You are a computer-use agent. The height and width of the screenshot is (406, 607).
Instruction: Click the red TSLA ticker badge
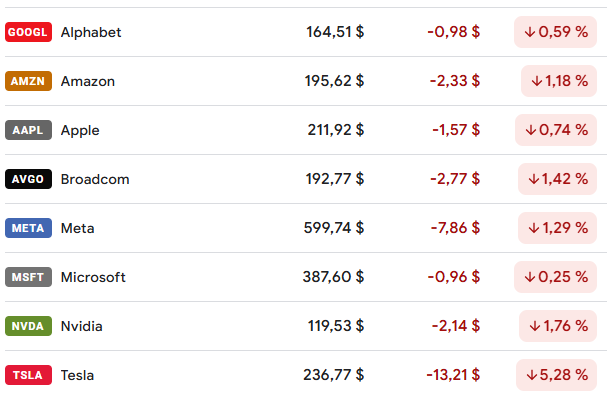click(x=28, y=375)
